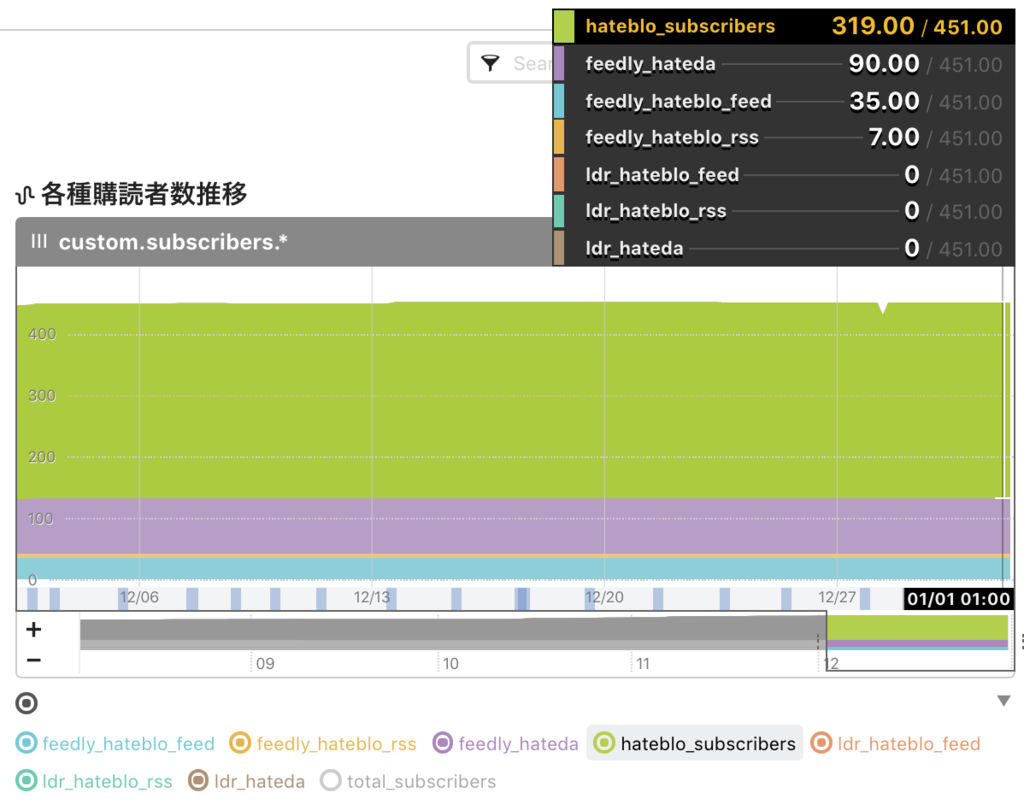Click the 400 y-axis label
Screen dimensions: 1024x810
pos(42,334)
